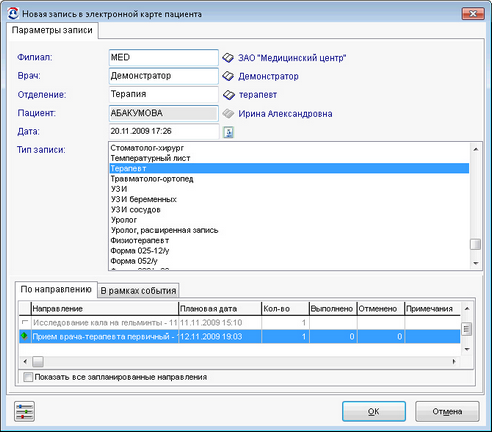This screenshot has height=432, width=492.
Task: Click the greyed Пациент lookup book icon
Action: pos(228,114)
